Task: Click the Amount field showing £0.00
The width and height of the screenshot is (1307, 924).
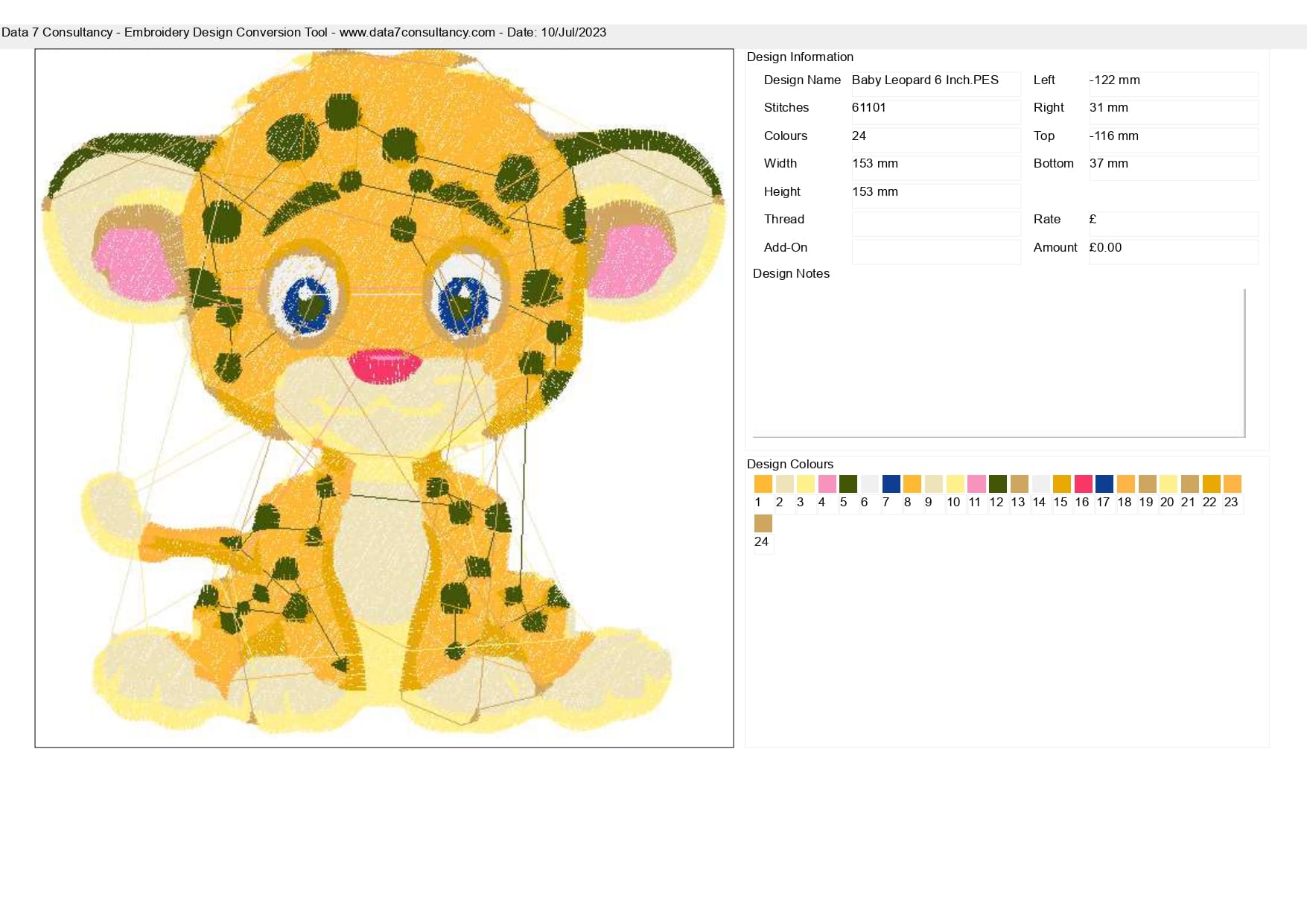Action: (x=1174, y=252)
